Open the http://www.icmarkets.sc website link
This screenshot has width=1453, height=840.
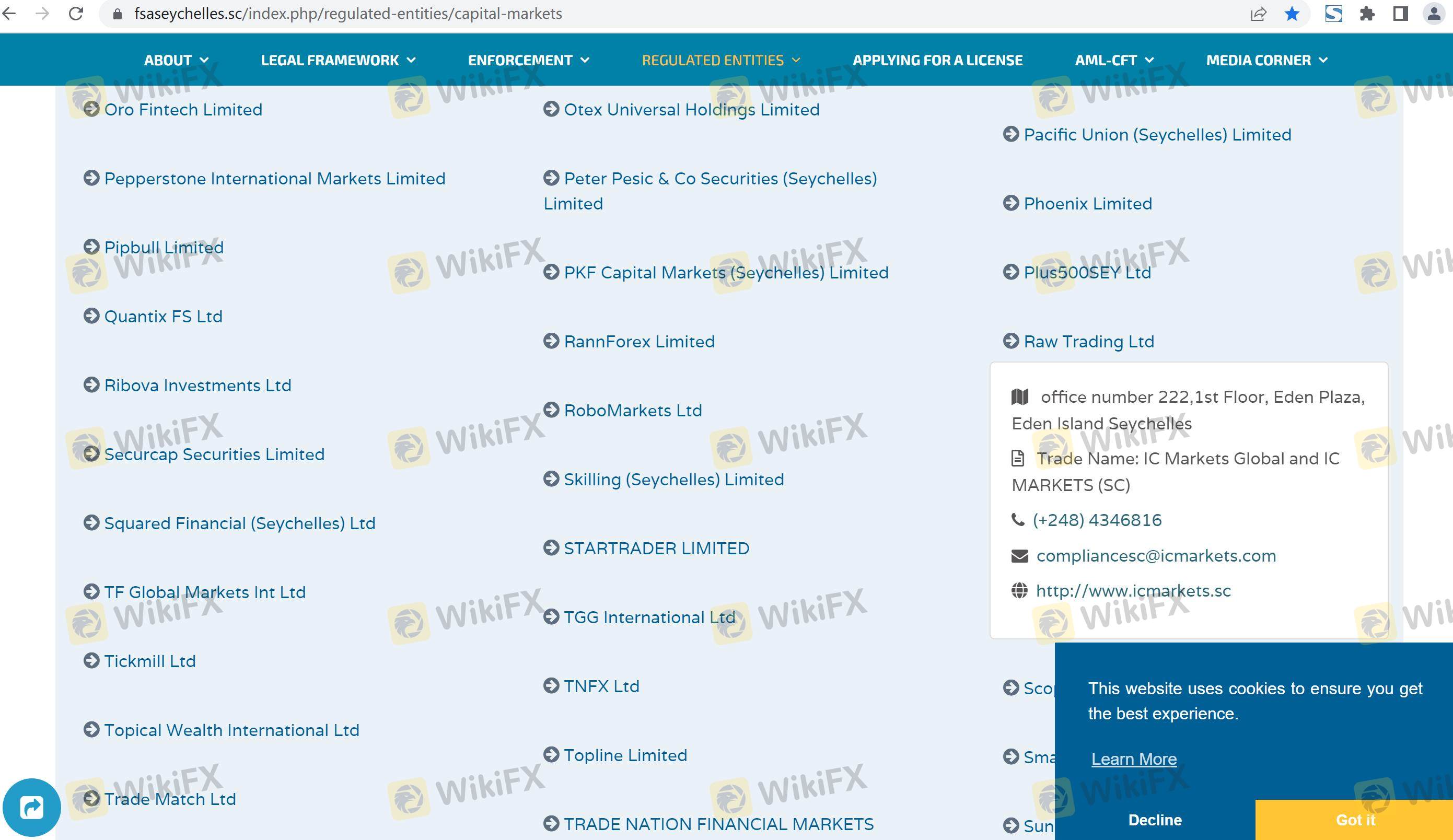coord(1133,591)
